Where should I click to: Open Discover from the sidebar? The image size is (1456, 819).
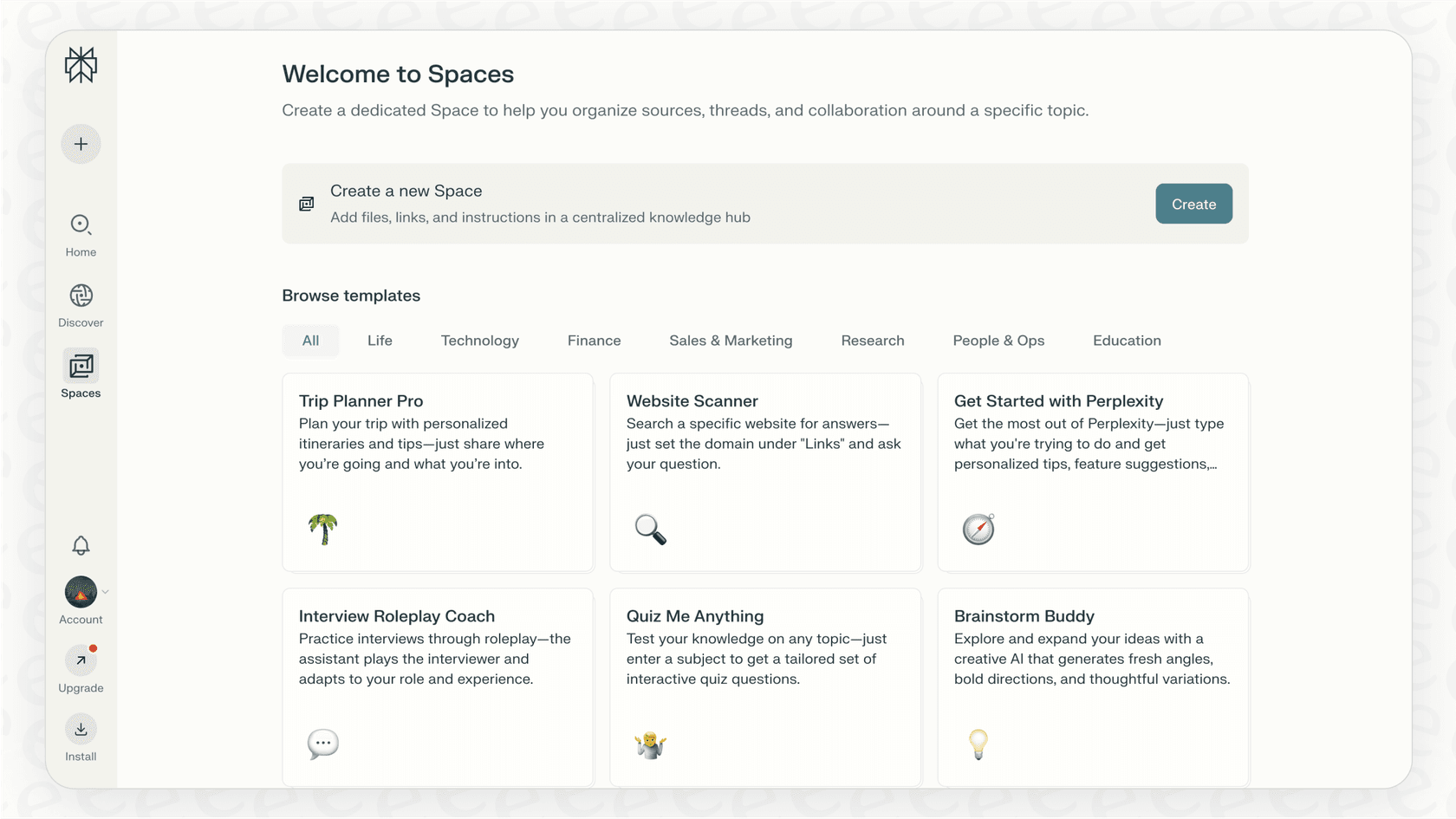click(81, 296)
